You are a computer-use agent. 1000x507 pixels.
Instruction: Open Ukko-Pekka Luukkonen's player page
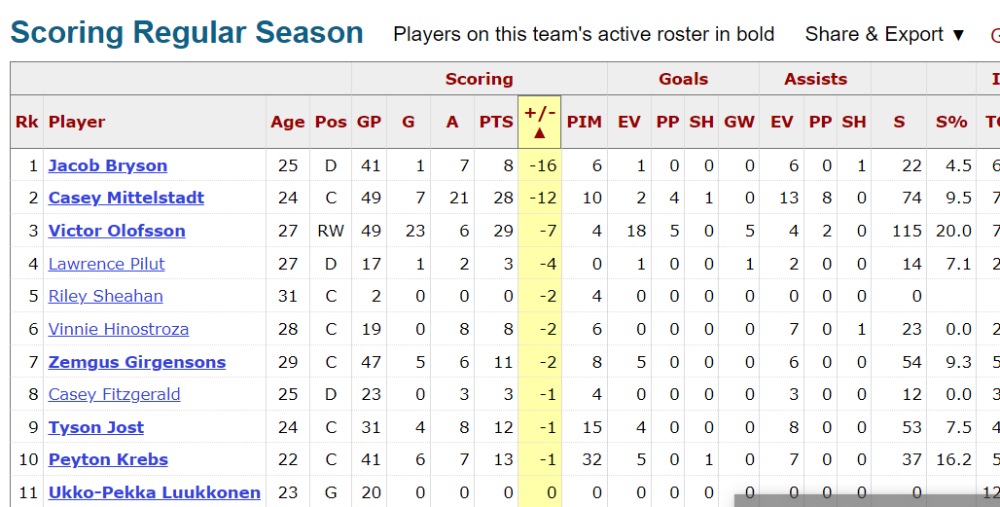click(x=154, y=493)
